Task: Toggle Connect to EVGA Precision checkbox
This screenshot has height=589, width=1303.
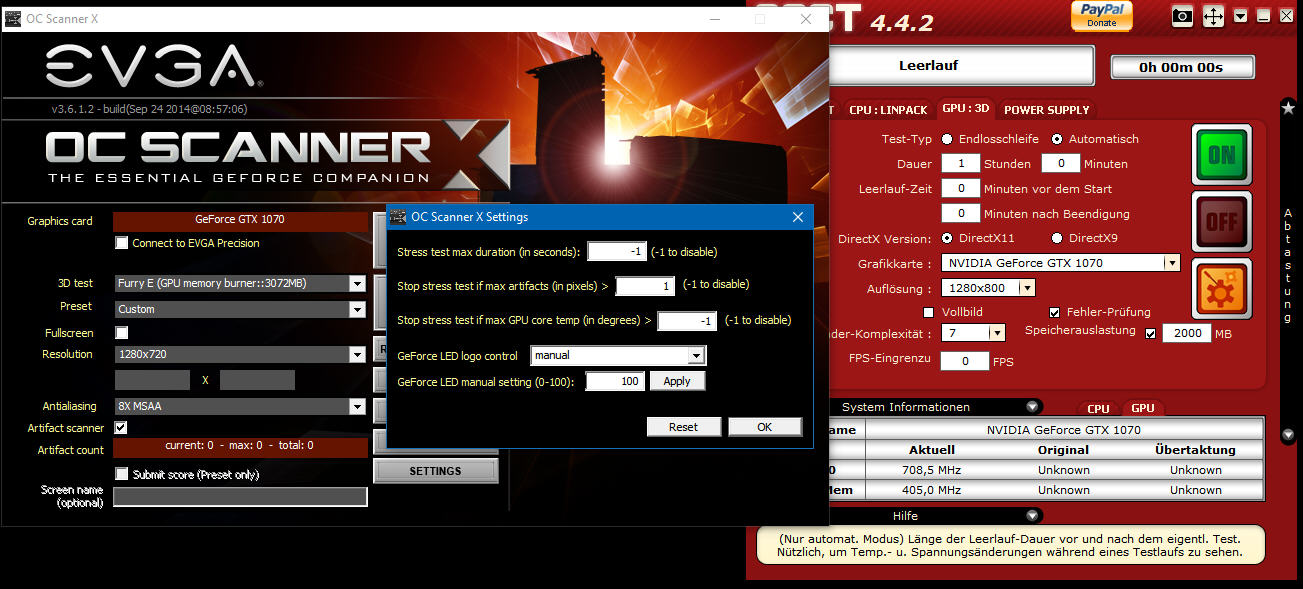Action: click(x=122, y=243)
